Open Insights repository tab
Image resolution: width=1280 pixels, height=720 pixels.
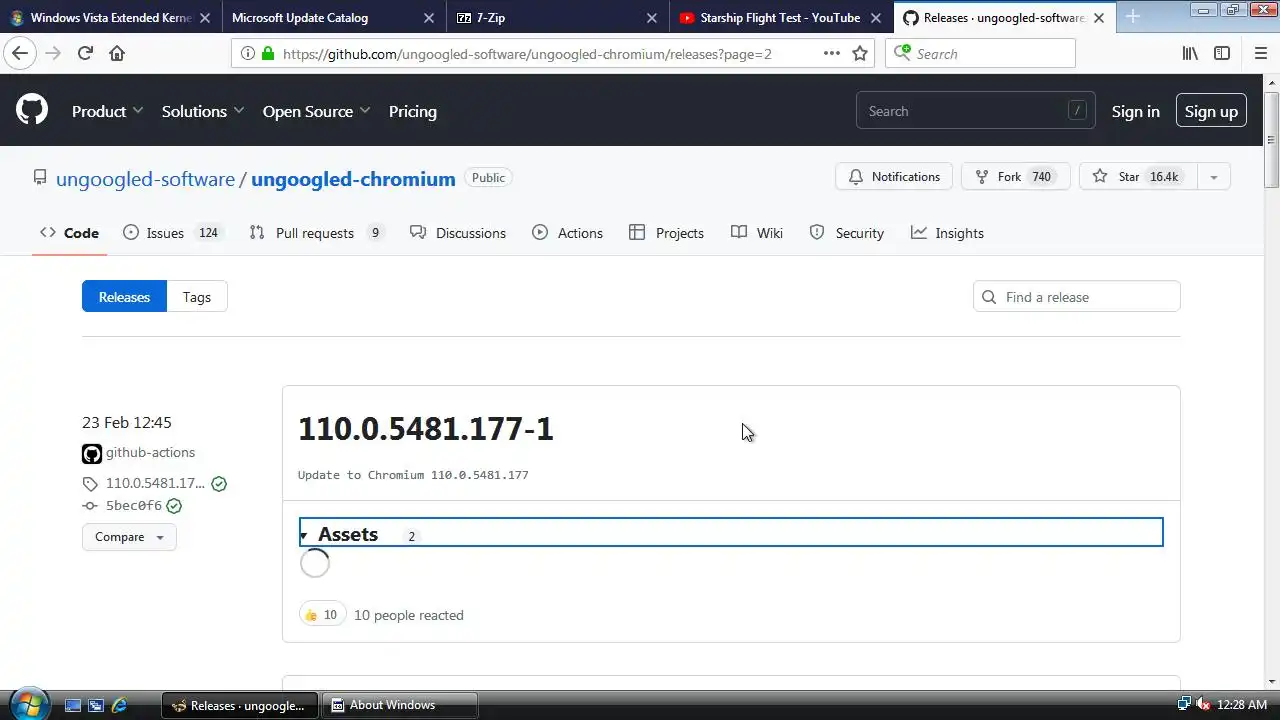948,233
